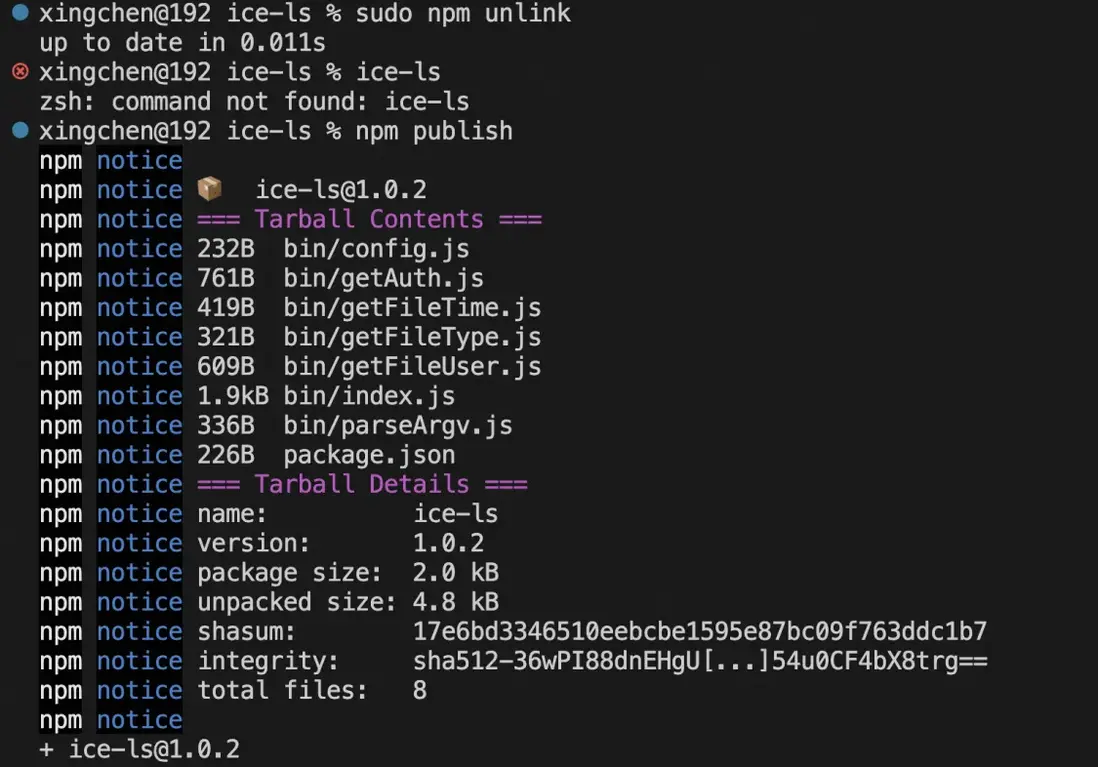Viewport: 1098px width, 767px height.
Task: Open the bin/config.js file path
Action: (x=376, y=248)
